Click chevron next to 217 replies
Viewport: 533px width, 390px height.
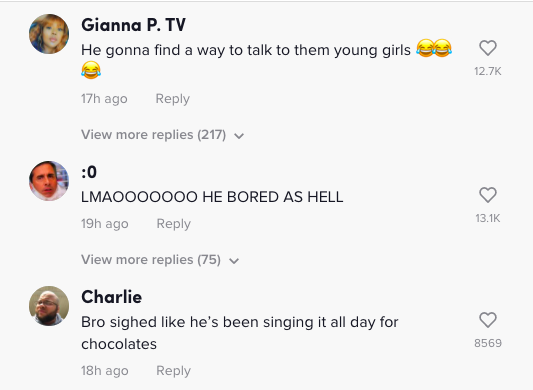tap(239, 136)
